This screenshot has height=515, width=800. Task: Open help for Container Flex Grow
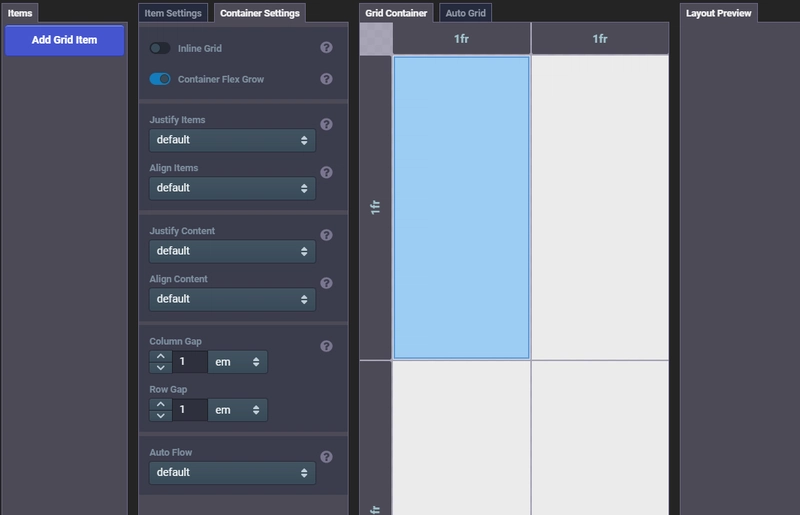click(x=327, y=79)
